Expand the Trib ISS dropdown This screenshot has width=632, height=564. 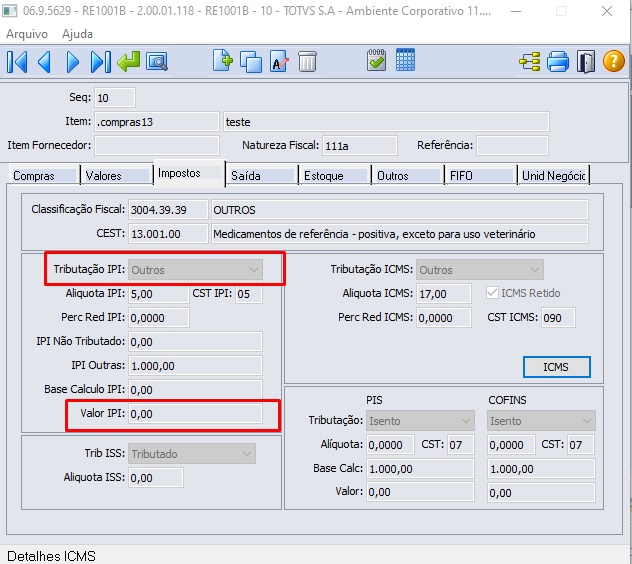pyautogui.click(x=192, y=454)
